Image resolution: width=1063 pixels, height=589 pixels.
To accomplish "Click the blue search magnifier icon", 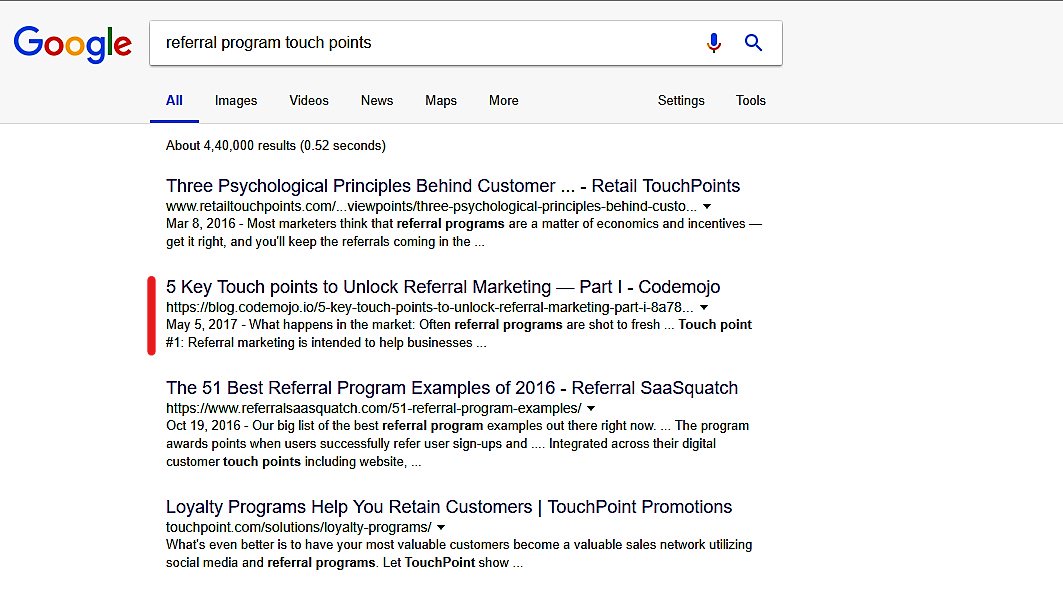I will pos(753,43).
